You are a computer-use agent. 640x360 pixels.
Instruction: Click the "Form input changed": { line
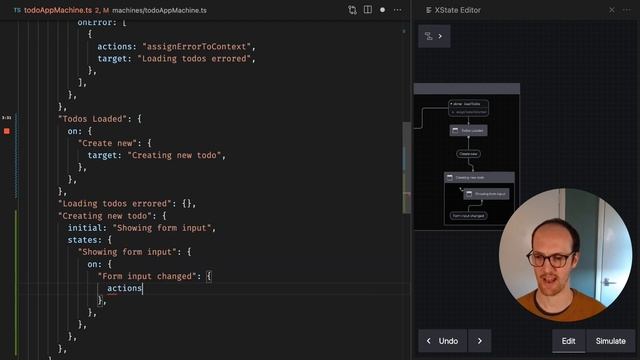[154, 276]
